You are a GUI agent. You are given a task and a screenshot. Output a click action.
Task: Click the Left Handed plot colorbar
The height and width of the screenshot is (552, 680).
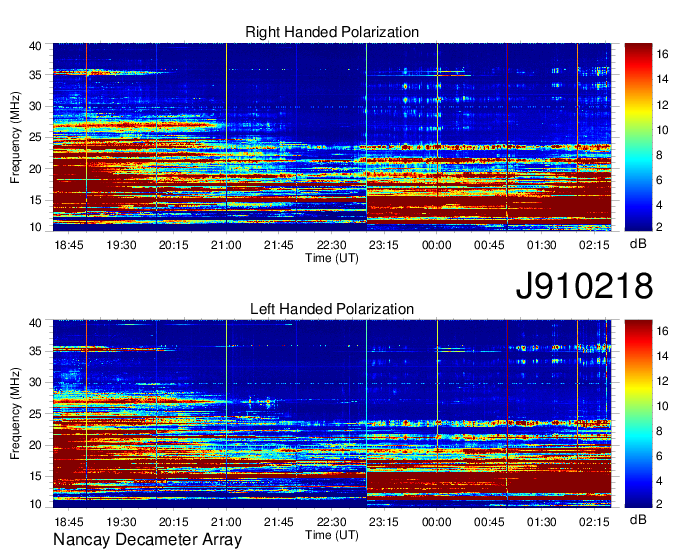click(638, 414)
